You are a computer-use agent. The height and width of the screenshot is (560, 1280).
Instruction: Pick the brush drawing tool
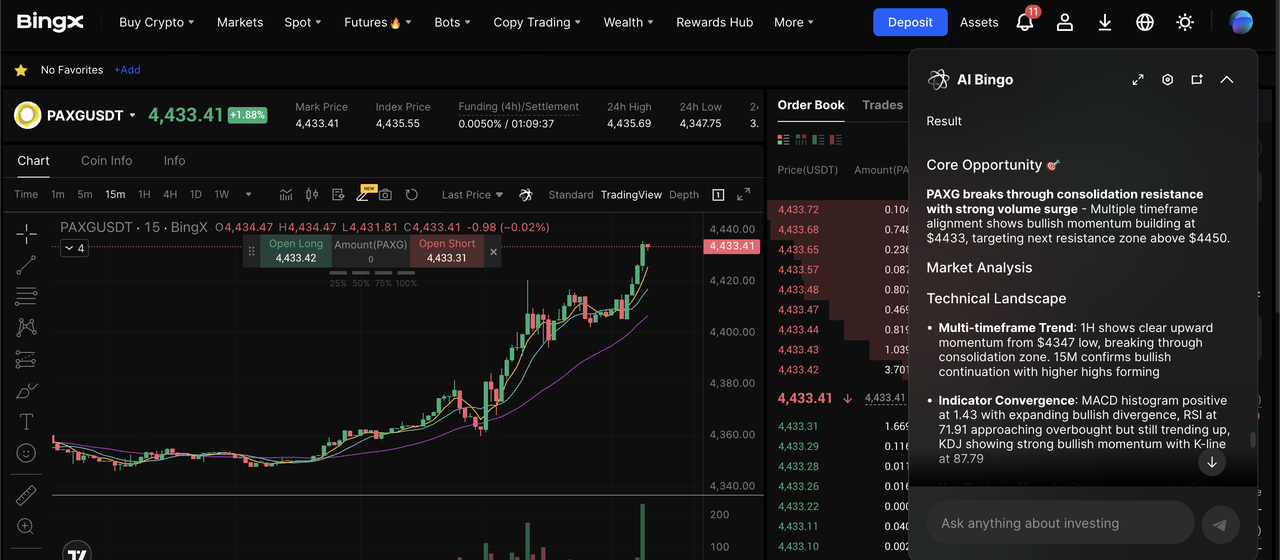(27, 390)
